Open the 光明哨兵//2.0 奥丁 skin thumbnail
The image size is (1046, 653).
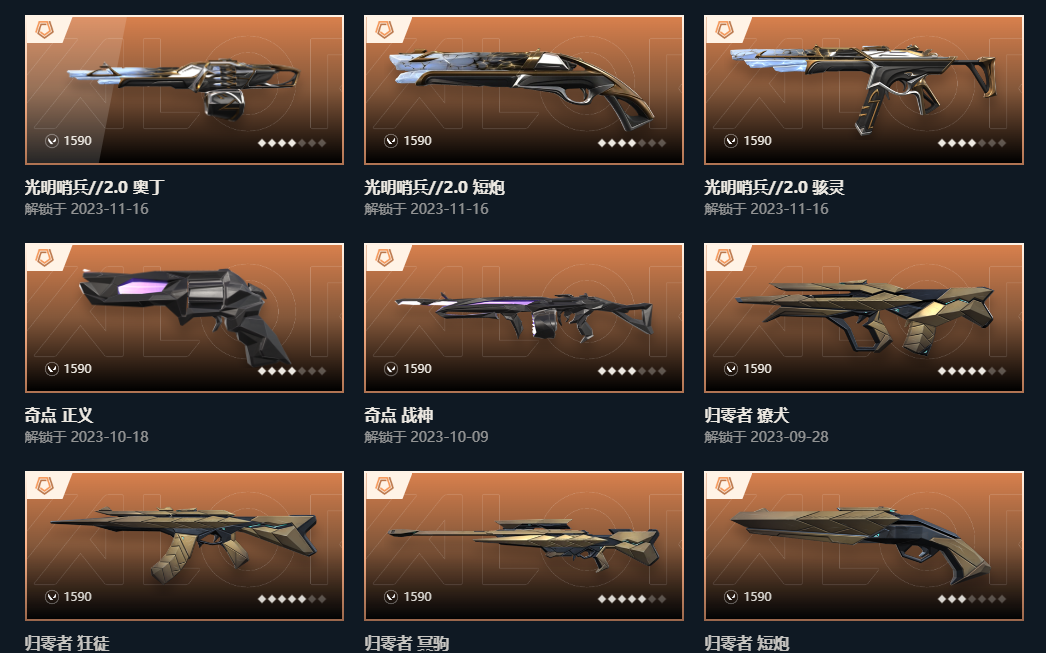[184, 90]
